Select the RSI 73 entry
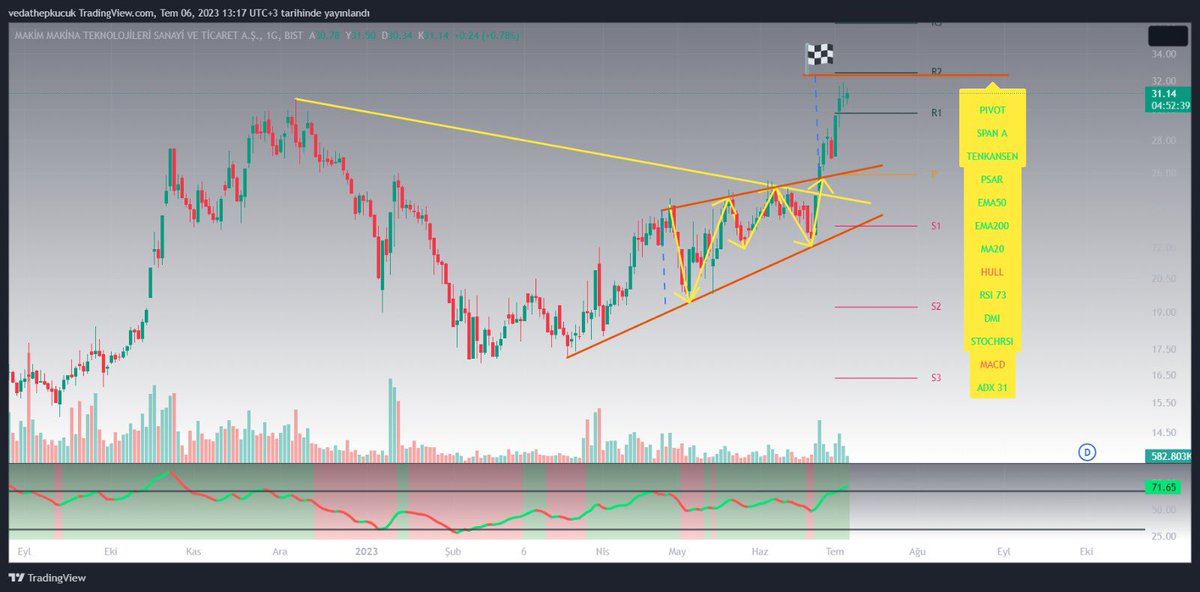Screen dimensions: 1200x592 pyautogui.click(x=992, y=295)
